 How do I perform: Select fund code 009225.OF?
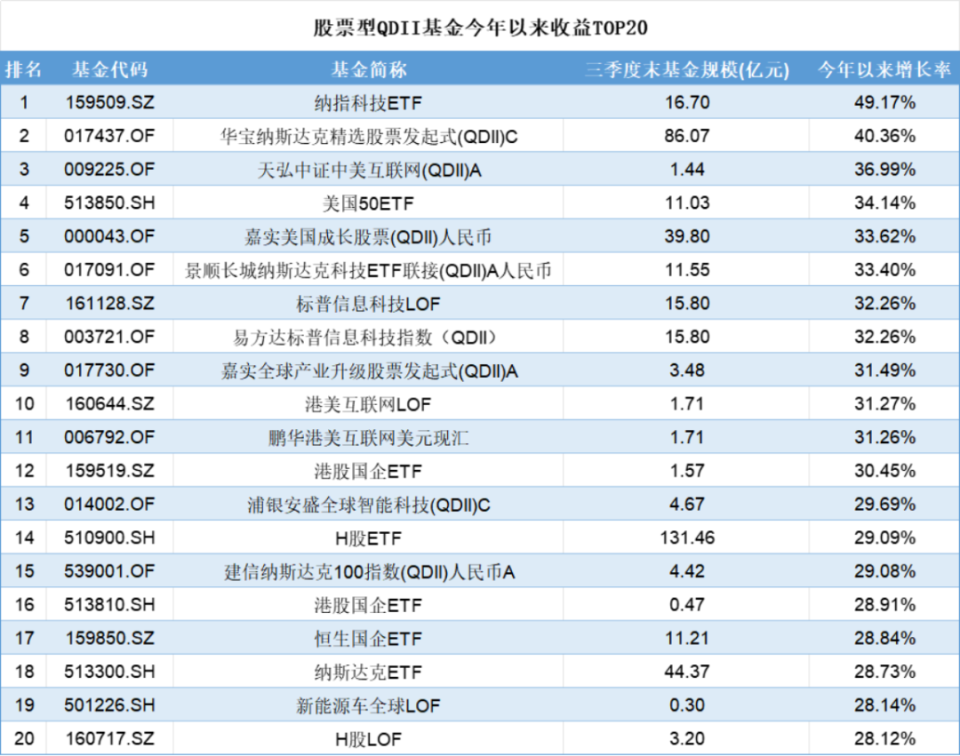(110, 170)
